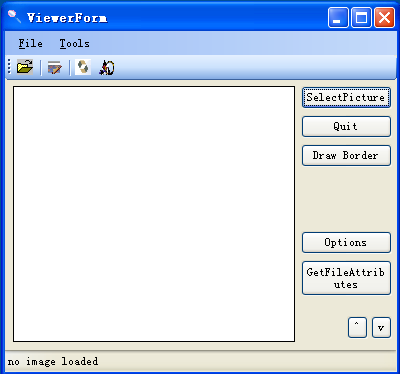The width and height of the screenshot is (400, 374).
Task: Click the 'no image loaded' status text
Action: click(53, 361)
